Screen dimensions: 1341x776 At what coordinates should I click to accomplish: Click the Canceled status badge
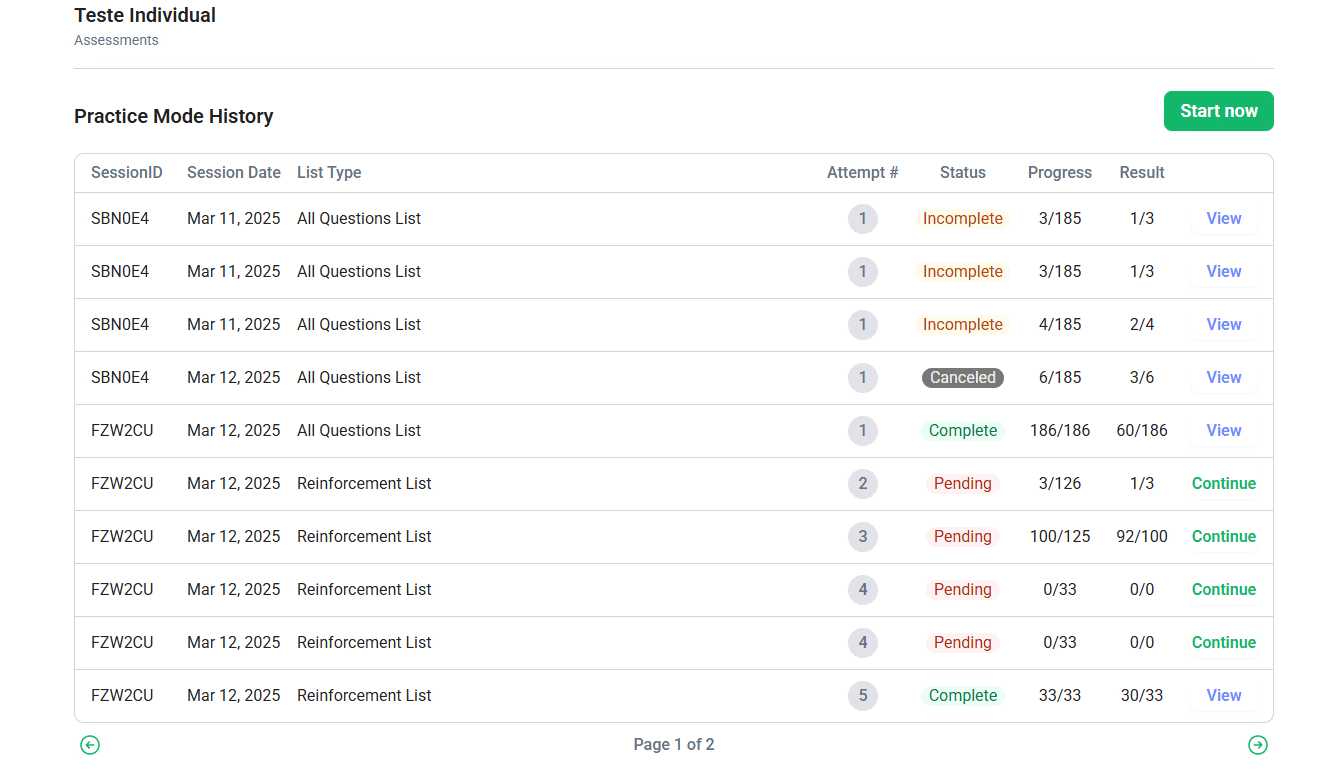963,378
